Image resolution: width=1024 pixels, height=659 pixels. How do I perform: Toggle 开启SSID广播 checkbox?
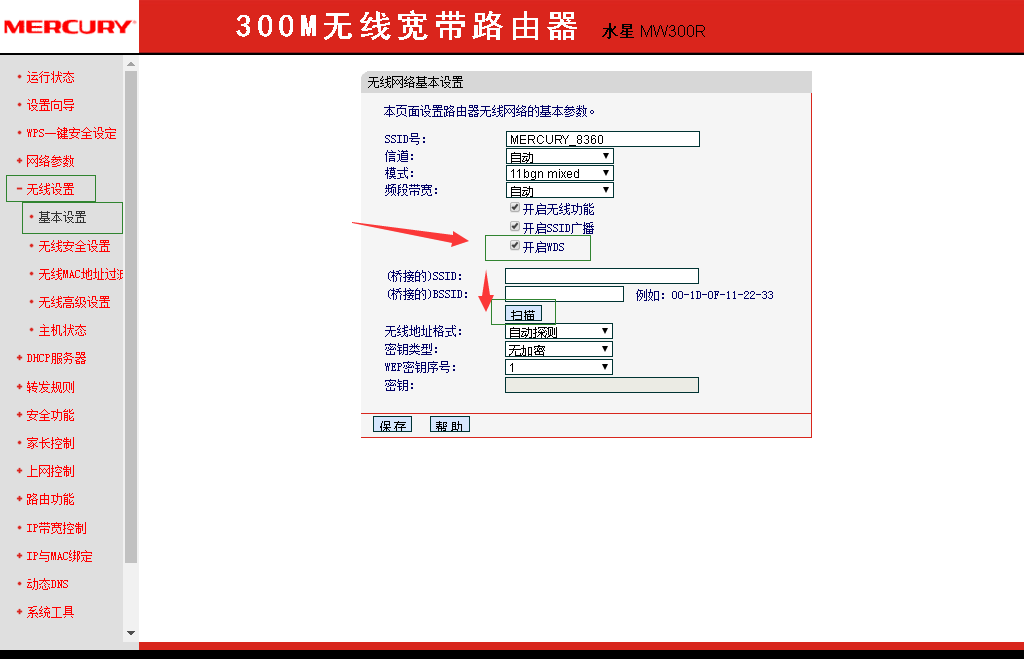pyautogui.click(x=515, y=227)
